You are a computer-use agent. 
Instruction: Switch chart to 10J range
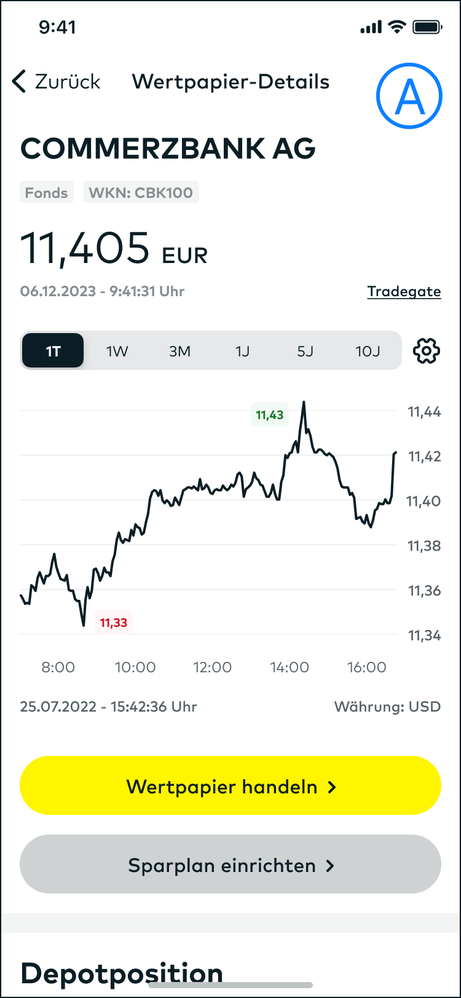[x=367, y=351]
